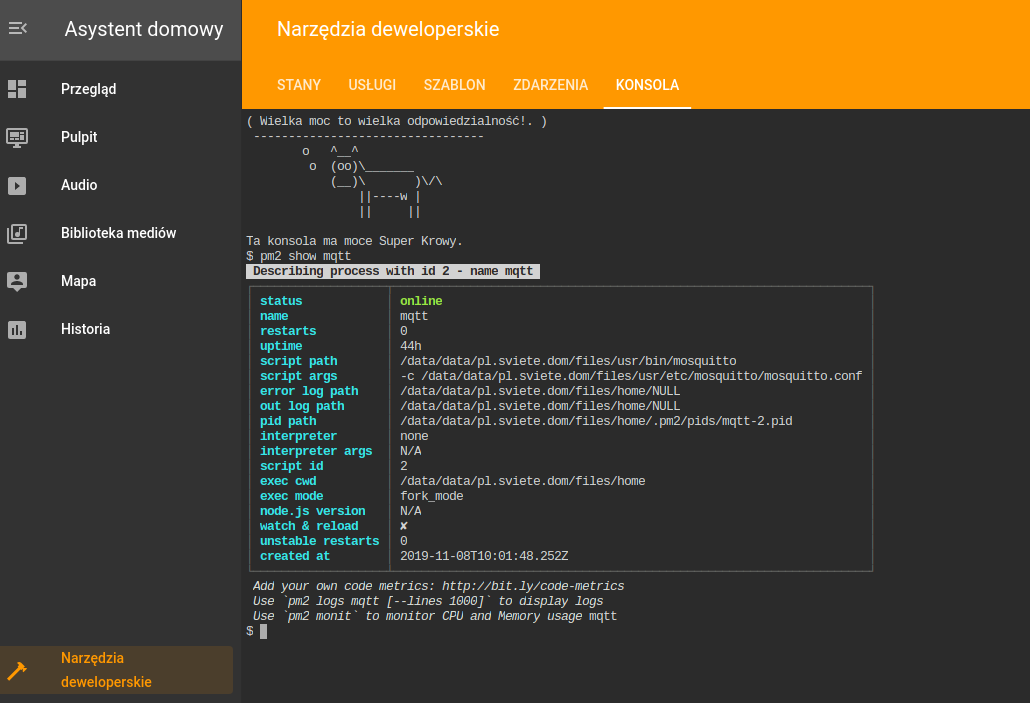
Task: Click the green 'online' status value
Action: click(421, 301)
